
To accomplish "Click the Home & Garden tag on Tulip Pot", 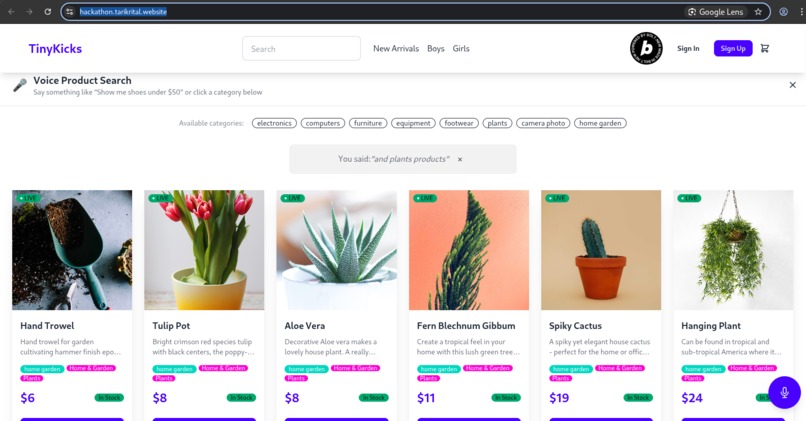I will point(224,368).
